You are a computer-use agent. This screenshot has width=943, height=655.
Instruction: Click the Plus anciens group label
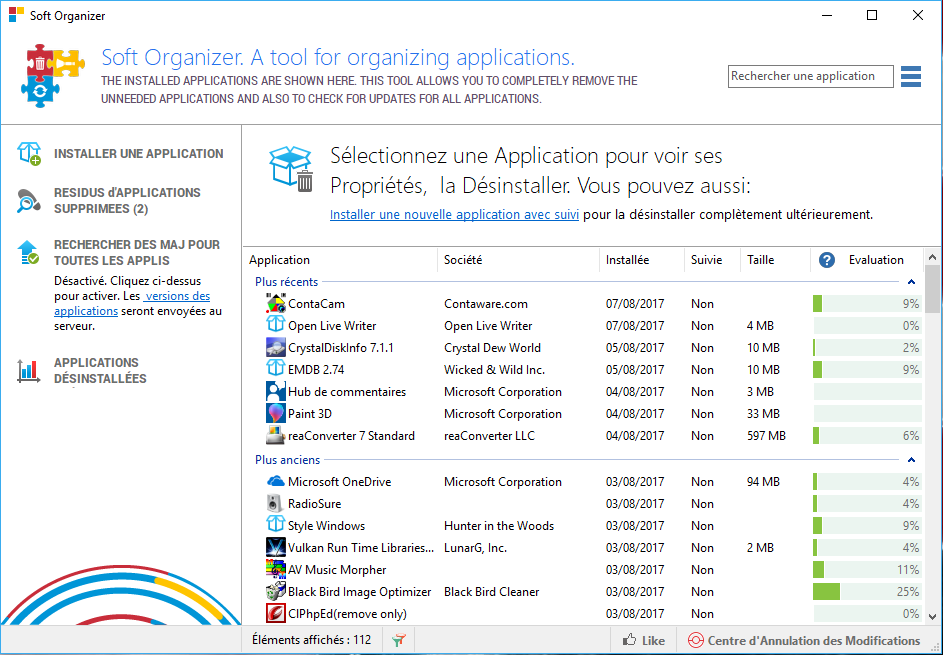287,460
